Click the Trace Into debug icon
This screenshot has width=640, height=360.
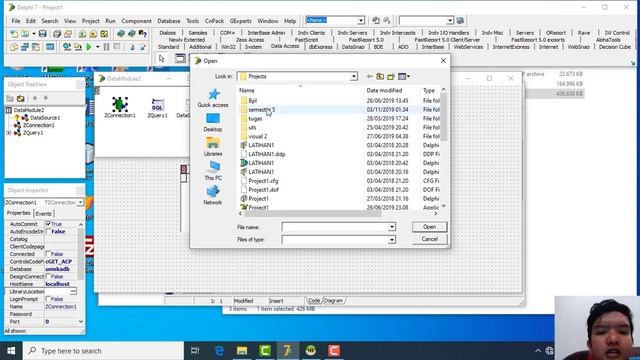click(x=132, y=47)
